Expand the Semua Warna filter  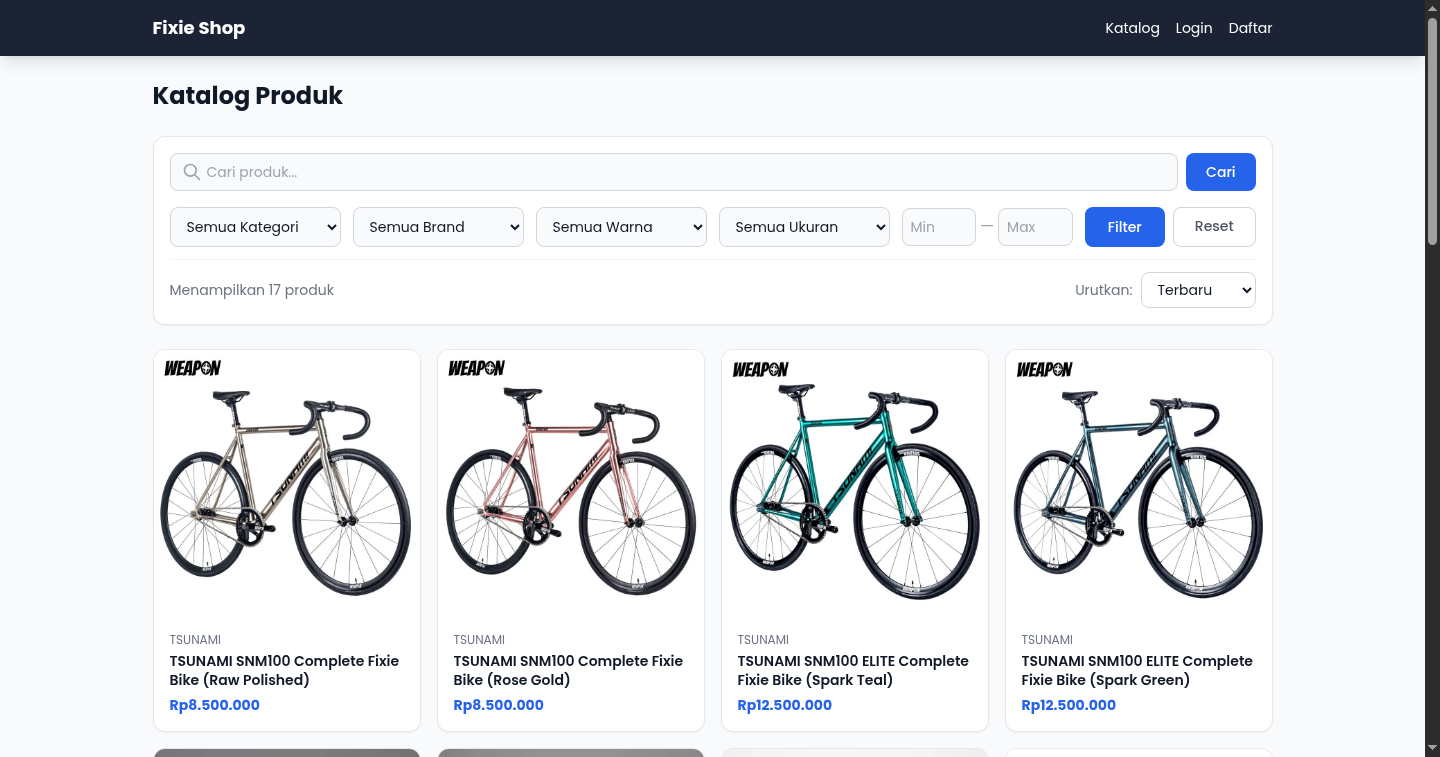click(621, 227)
